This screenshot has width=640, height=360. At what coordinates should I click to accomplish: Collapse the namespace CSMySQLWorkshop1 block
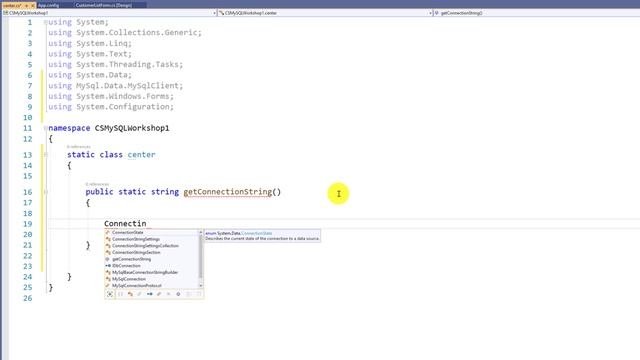click(45, 128)
